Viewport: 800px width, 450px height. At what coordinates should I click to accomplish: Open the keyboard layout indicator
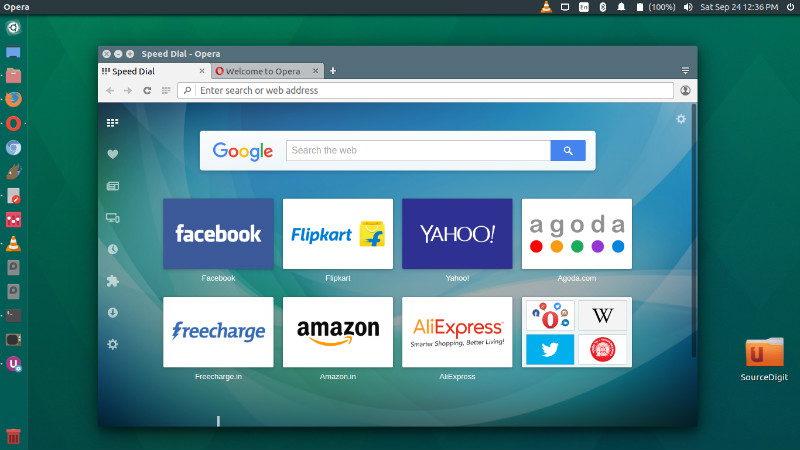[584, 7]
